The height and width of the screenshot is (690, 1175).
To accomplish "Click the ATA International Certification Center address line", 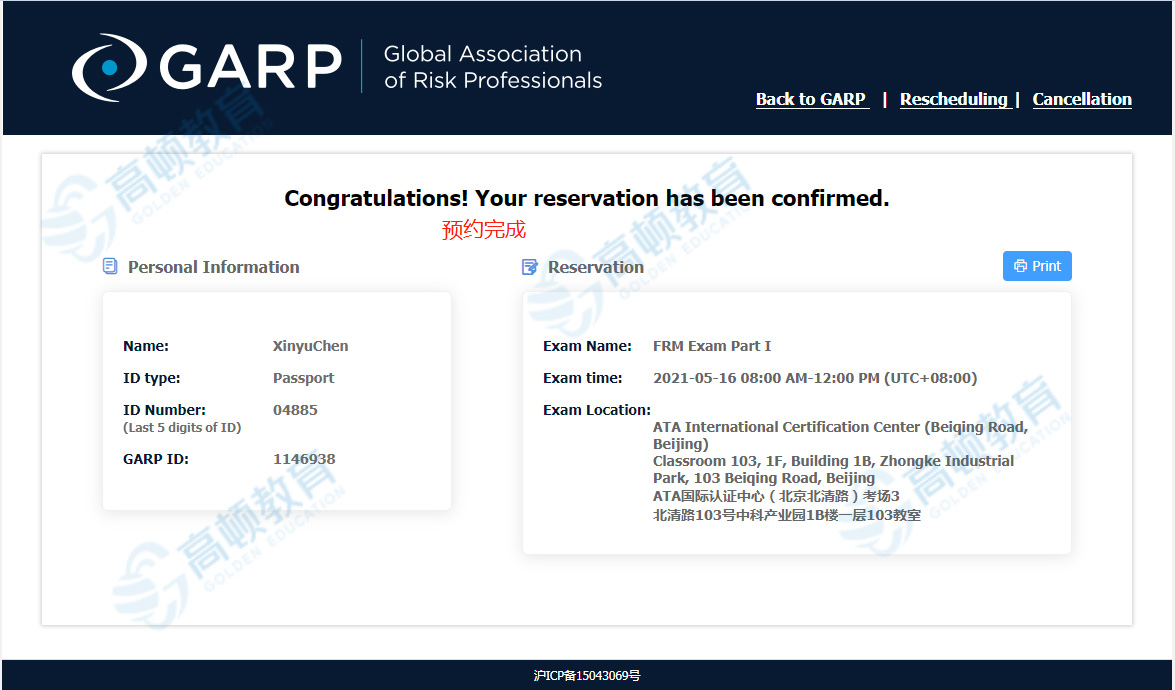I will (x=841, y=435).
